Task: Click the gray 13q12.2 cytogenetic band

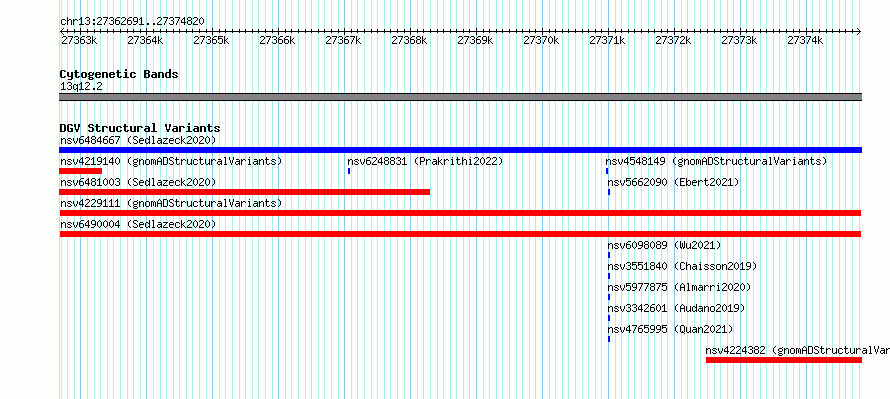Action: tap(460, 97)
